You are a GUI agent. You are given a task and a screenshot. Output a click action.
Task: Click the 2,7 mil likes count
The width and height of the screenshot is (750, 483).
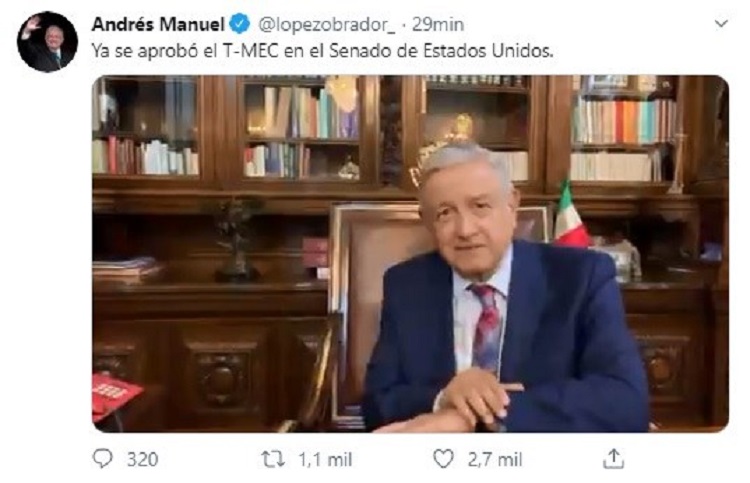495,460
